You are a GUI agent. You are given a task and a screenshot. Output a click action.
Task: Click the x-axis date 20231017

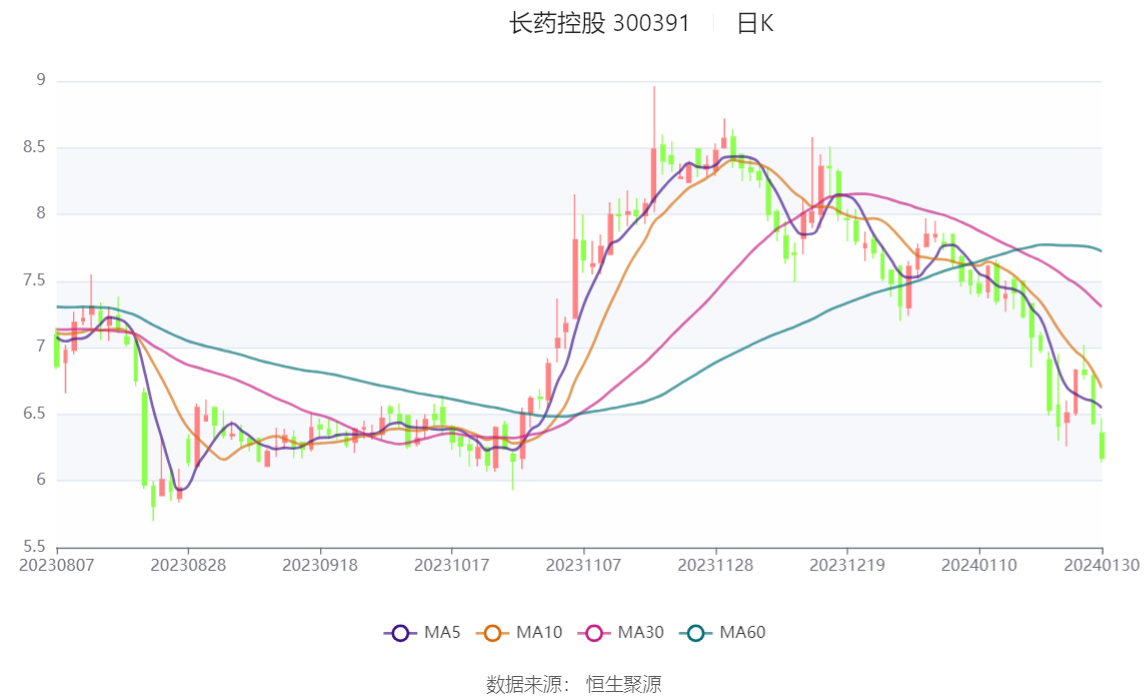tap(452, 566)
